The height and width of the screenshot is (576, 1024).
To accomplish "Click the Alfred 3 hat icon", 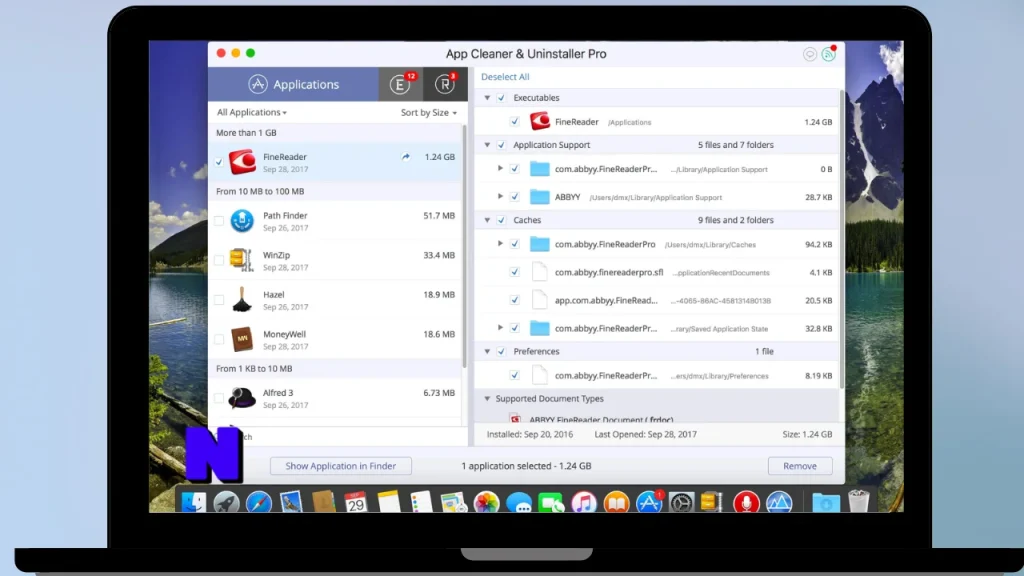I will (242, 398).
